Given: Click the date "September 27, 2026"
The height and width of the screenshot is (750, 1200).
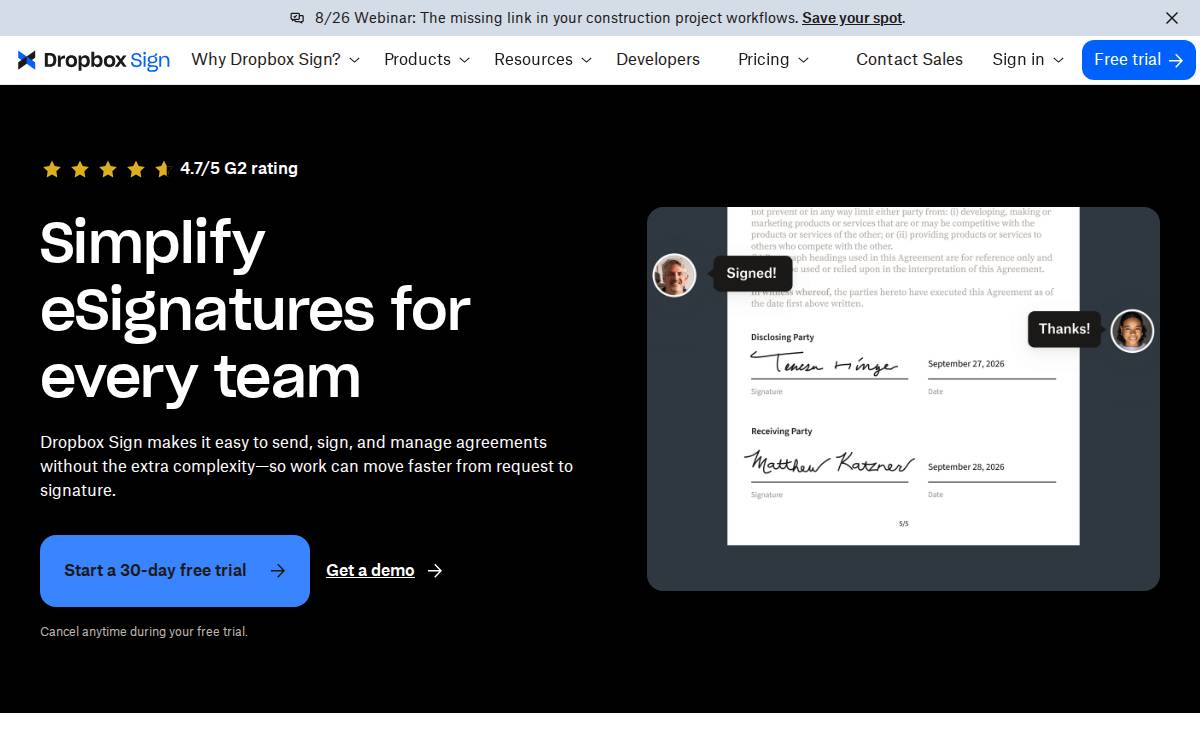Looking at the screenshot, I should [966, 364].
